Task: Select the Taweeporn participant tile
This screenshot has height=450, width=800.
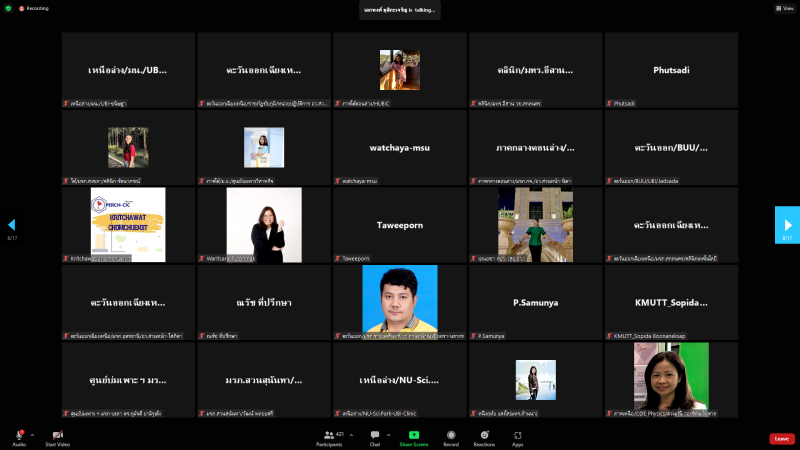Action: [399, 225]
